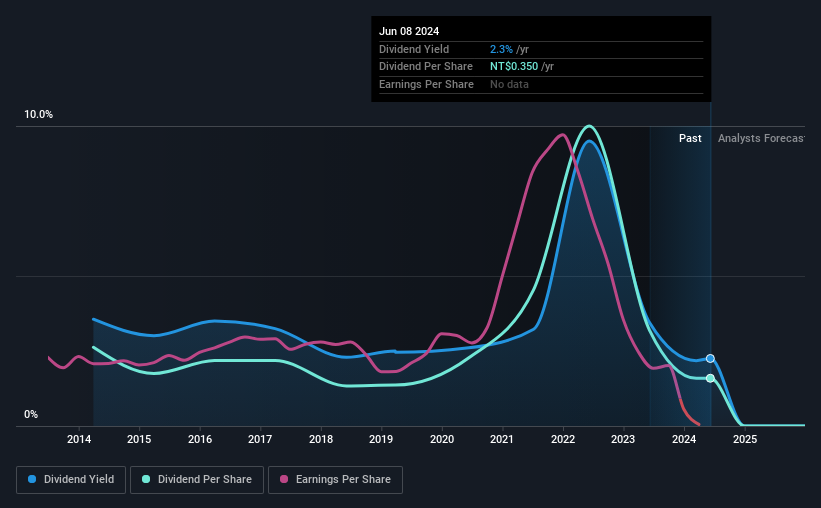This screenshot has width=821, height=508.
Task: Toggle the Earnings Per Share legend button
Action: click(335, 480)
